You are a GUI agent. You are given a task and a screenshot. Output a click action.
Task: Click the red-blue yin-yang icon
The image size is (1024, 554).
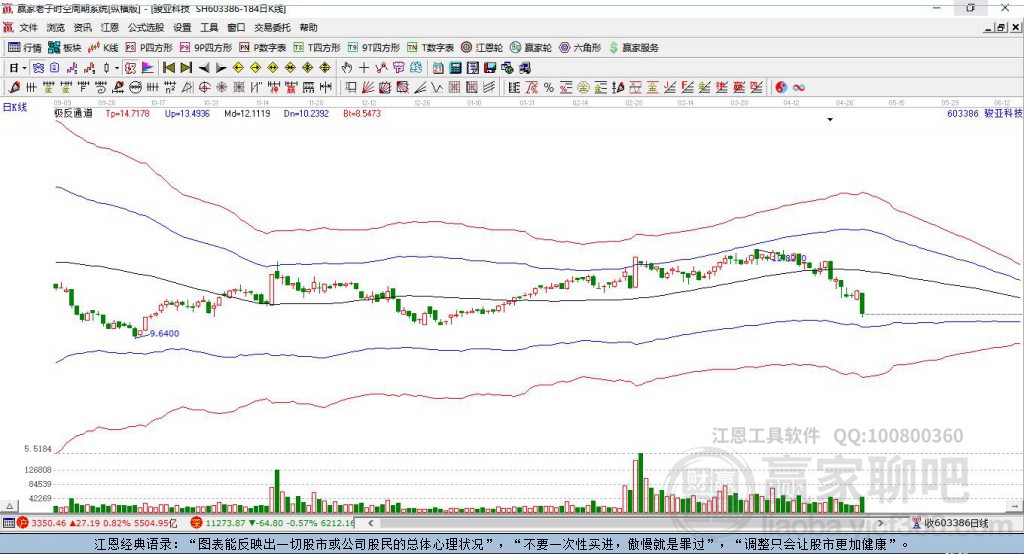pyautogui.click(x=781, y=88)
